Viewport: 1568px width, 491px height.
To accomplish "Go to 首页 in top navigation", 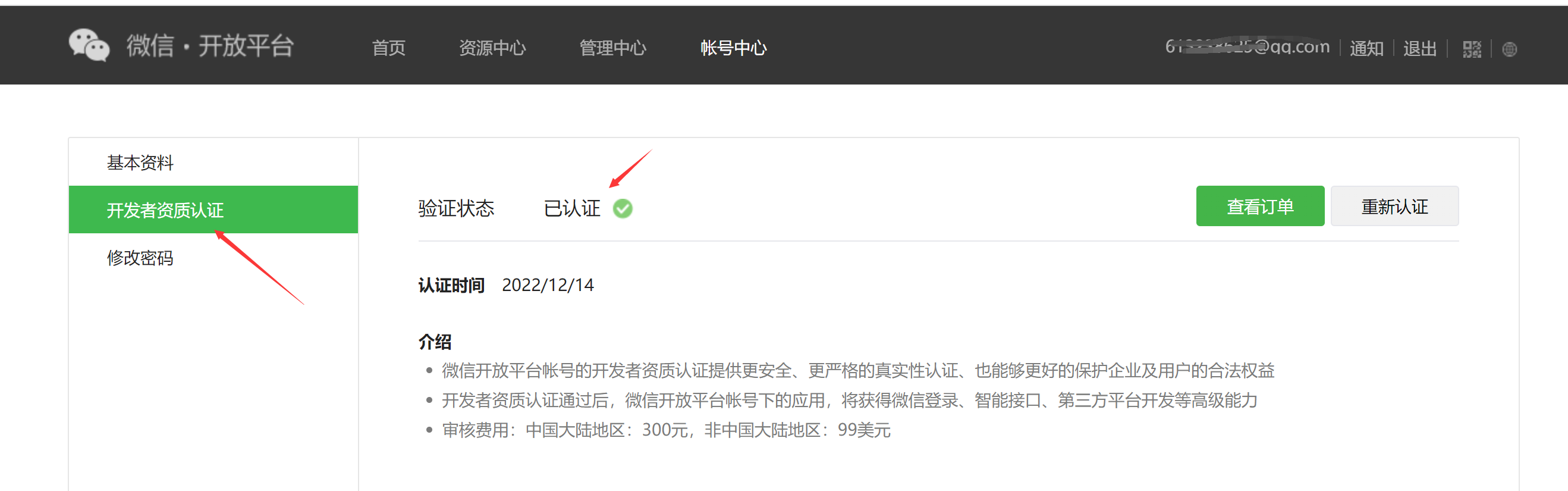I will (x=388, y=48).
